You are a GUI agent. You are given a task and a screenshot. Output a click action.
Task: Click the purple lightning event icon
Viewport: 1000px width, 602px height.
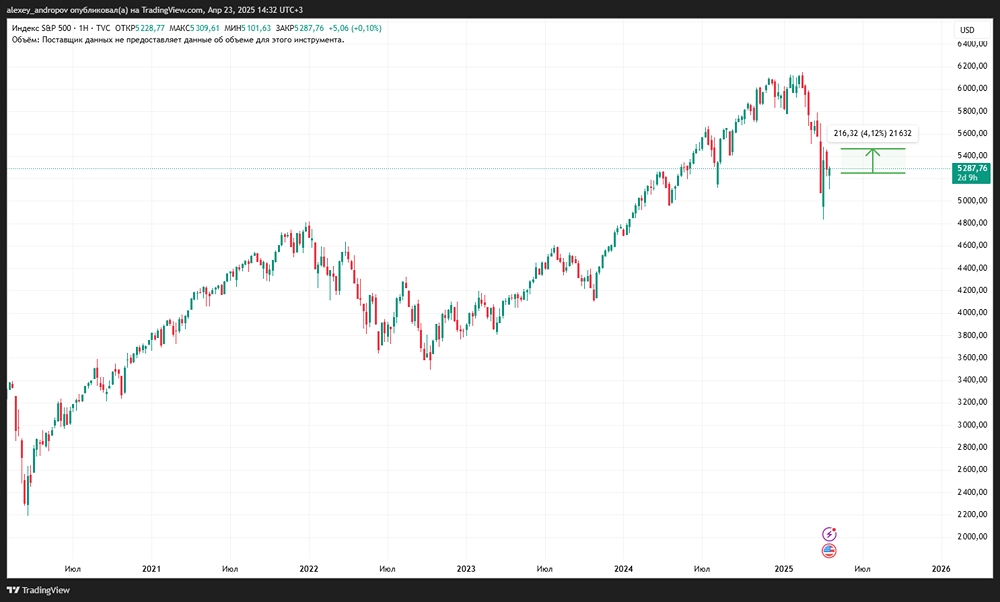click(x=829, y=534)
